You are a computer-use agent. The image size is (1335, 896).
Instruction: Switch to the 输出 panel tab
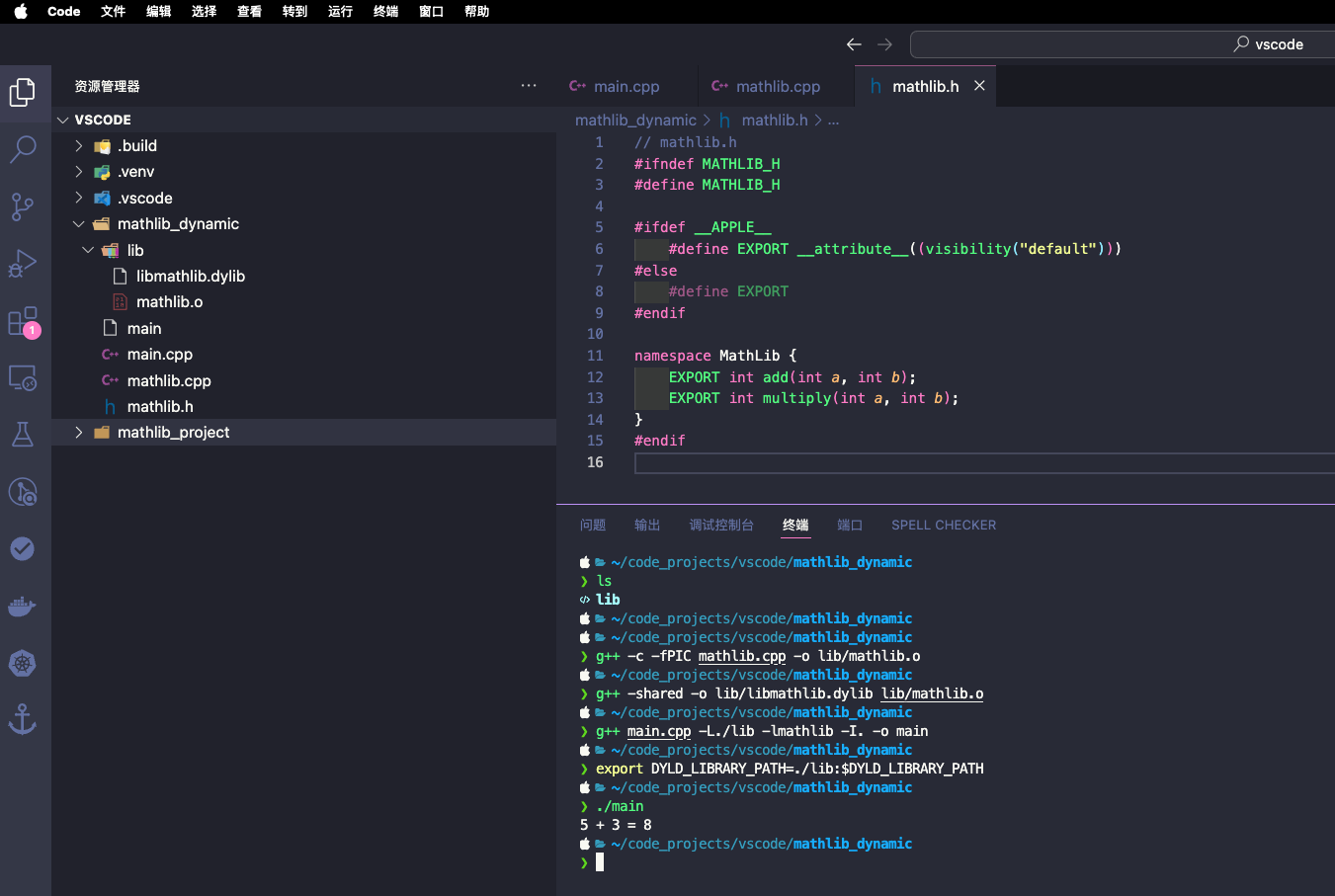[x=647, y=526]
